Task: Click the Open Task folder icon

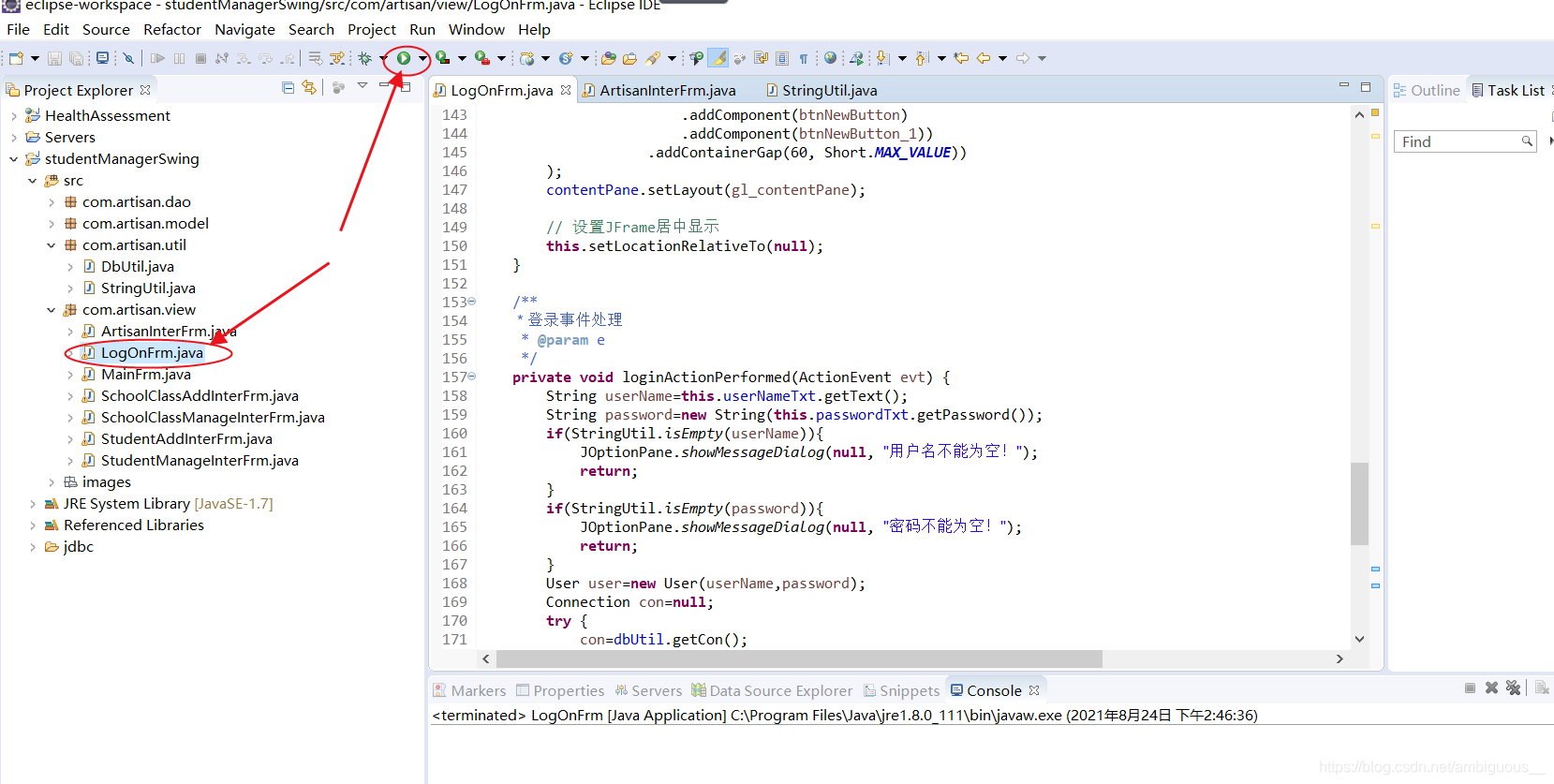Action: [629, 58]
